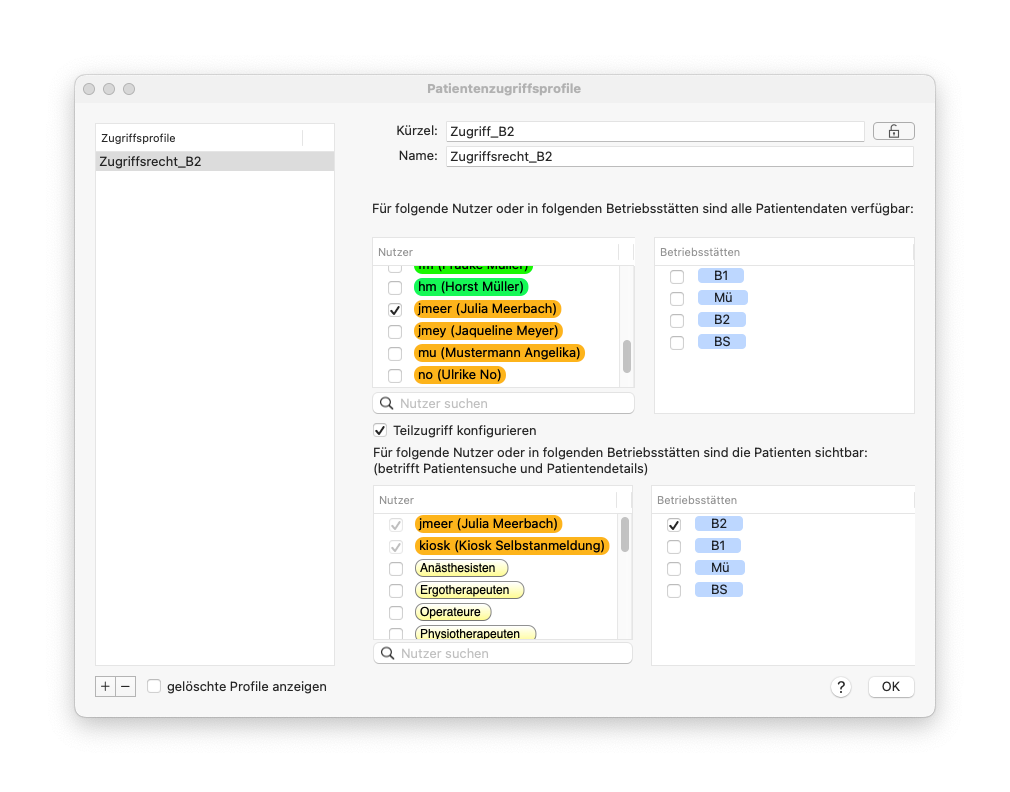The height and width of the screenshot is (792, 1010).
Task: Uncheck jmeer (Julia Meerbach) in the full-access user list
Action: click(x=395, y=310)
